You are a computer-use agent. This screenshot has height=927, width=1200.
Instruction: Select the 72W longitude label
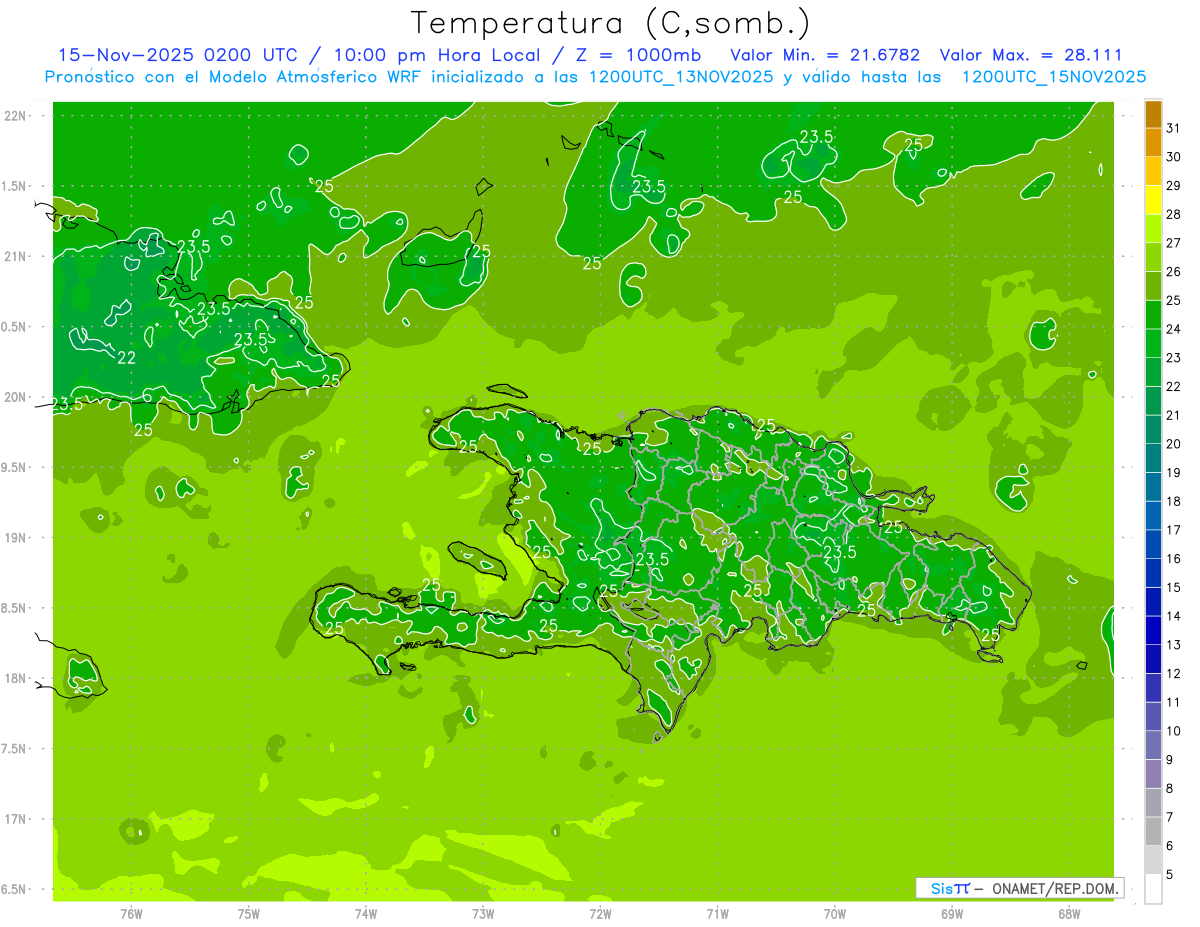600,913
